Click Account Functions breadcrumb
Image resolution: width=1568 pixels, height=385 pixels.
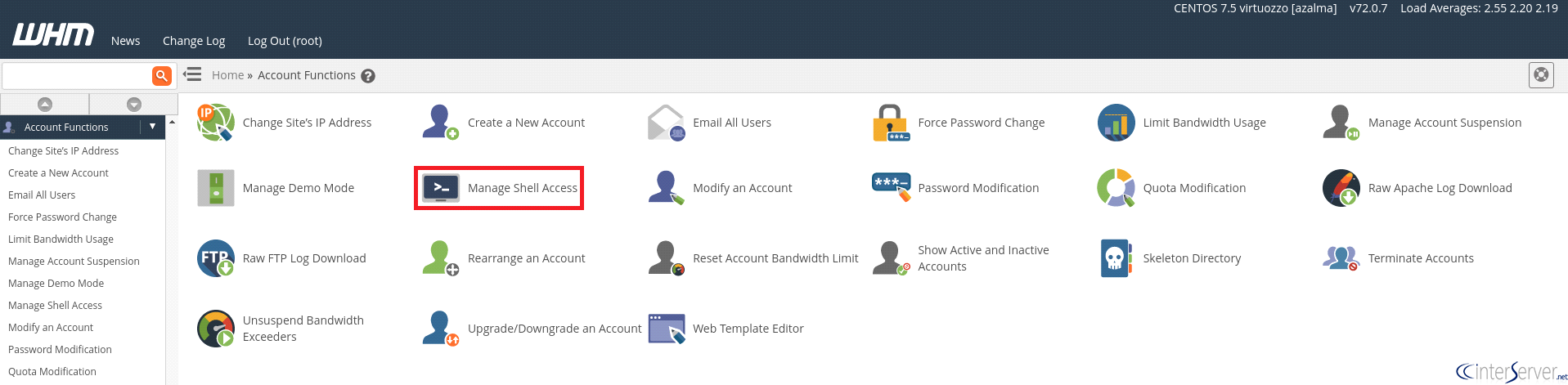click(307, 75)
